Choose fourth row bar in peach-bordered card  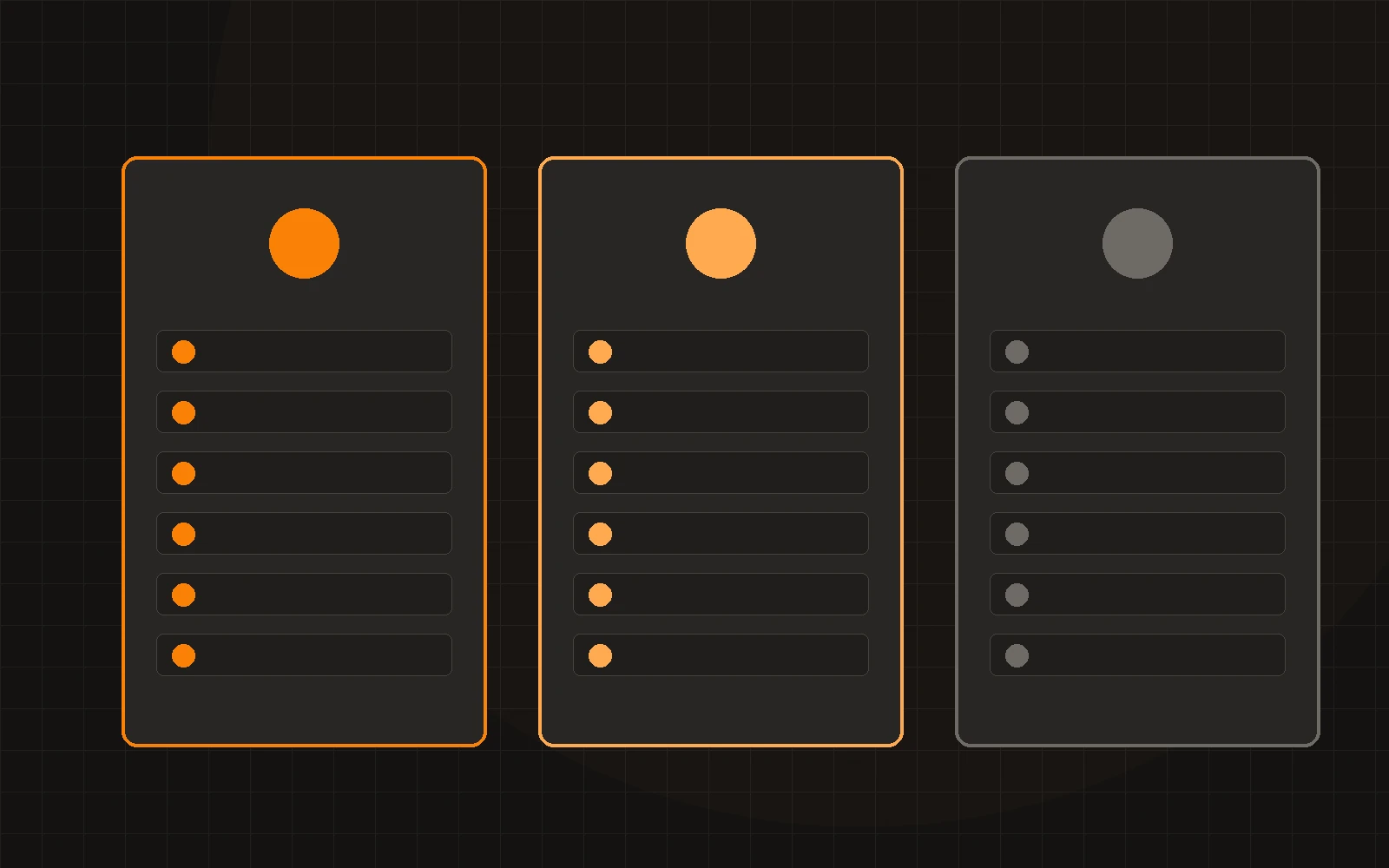point(721,533)
